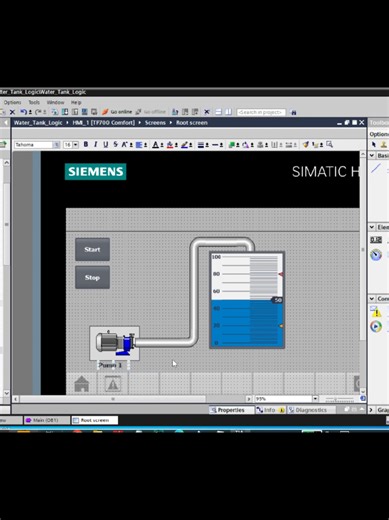Toggle Bold text formatting
This screenshot has width=389, height=520.
pos(86,144)
